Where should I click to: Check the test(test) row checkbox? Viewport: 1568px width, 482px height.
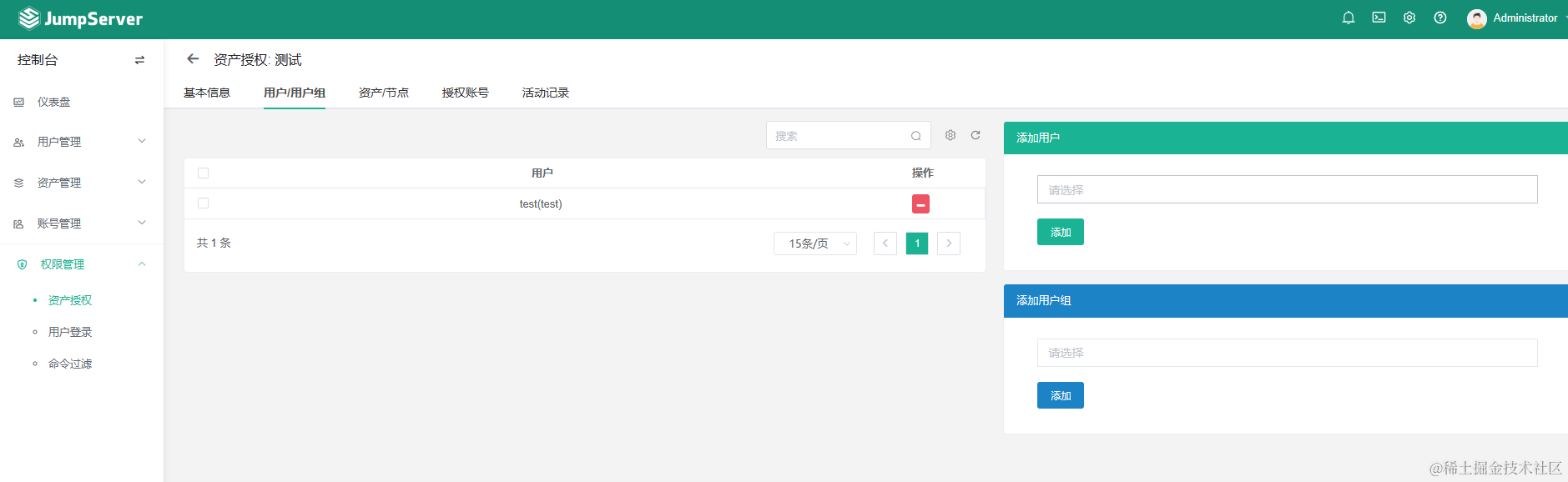click(x=203, y=203)
